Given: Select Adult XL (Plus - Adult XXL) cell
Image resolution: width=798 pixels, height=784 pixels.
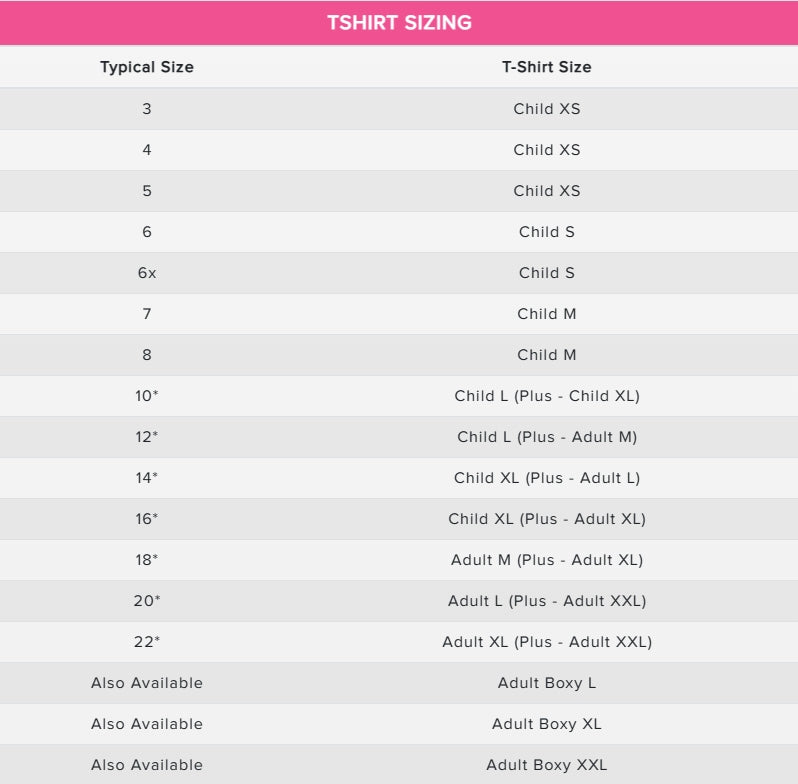Looking at the screenshot, I should tap(546, 641).
